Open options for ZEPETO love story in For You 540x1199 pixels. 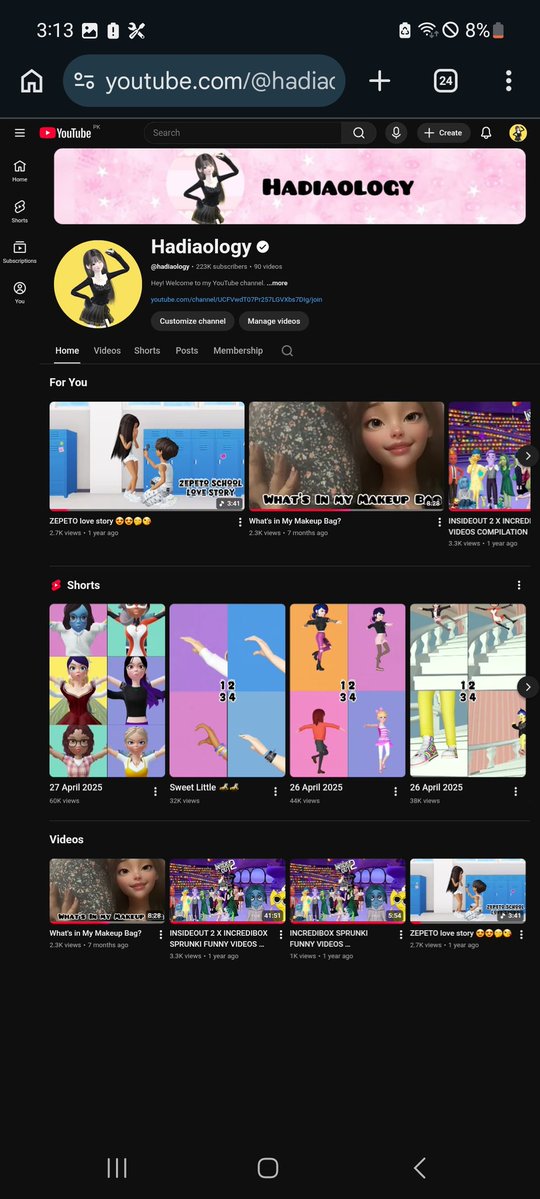[x=240, y=522]
